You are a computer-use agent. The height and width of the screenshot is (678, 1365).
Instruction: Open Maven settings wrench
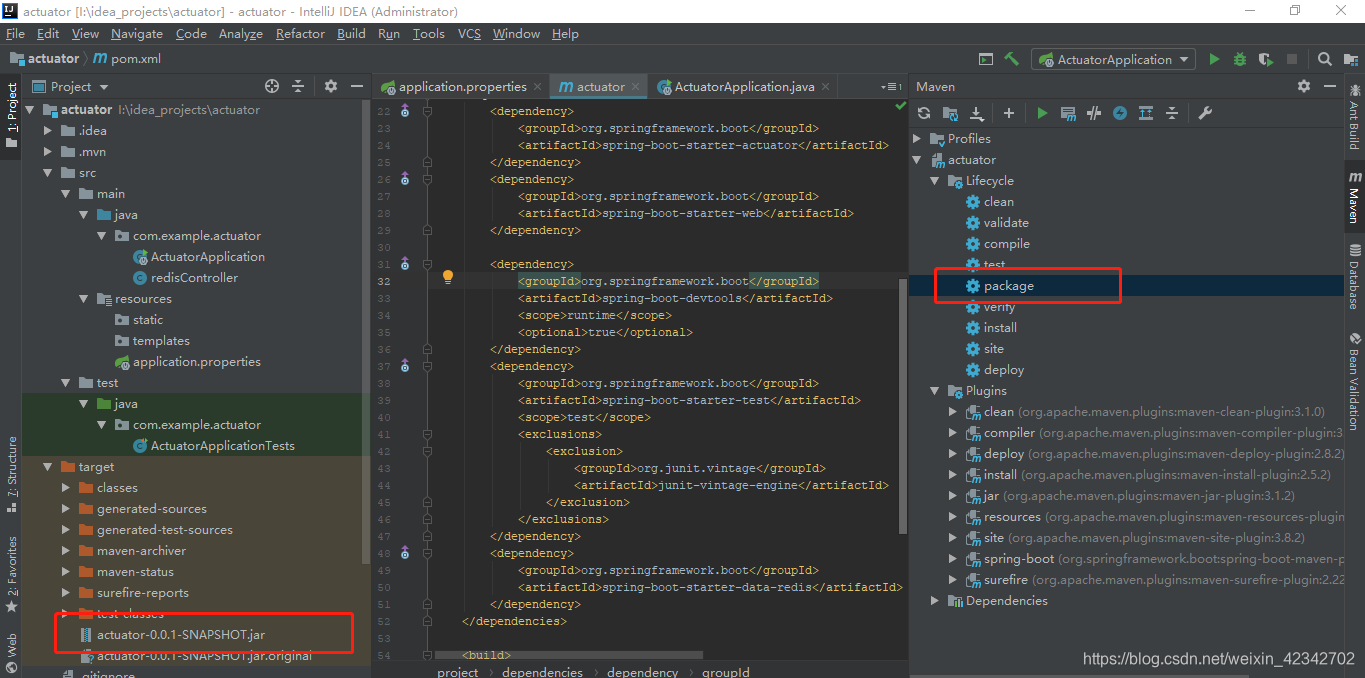[x=1205, y=113]
